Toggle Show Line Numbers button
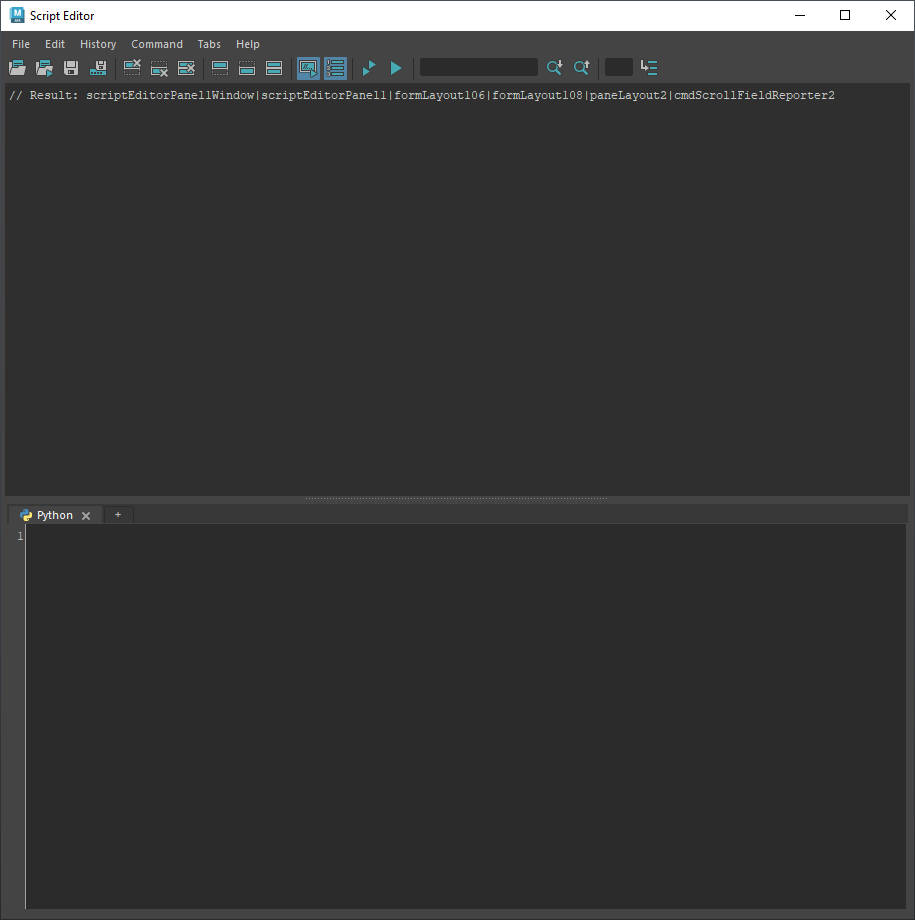 coord(335,68)
